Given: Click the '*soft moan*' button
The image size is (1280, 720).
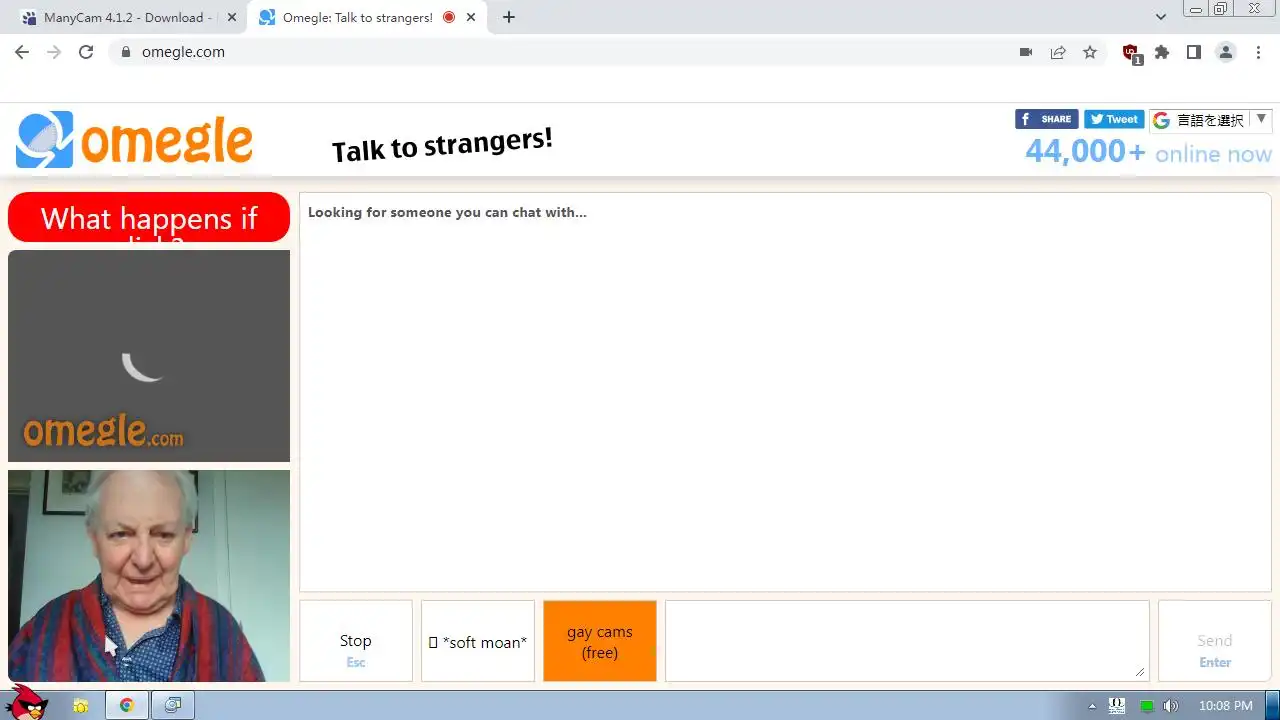Looking at the screenshot, I should tap(478, 641).
